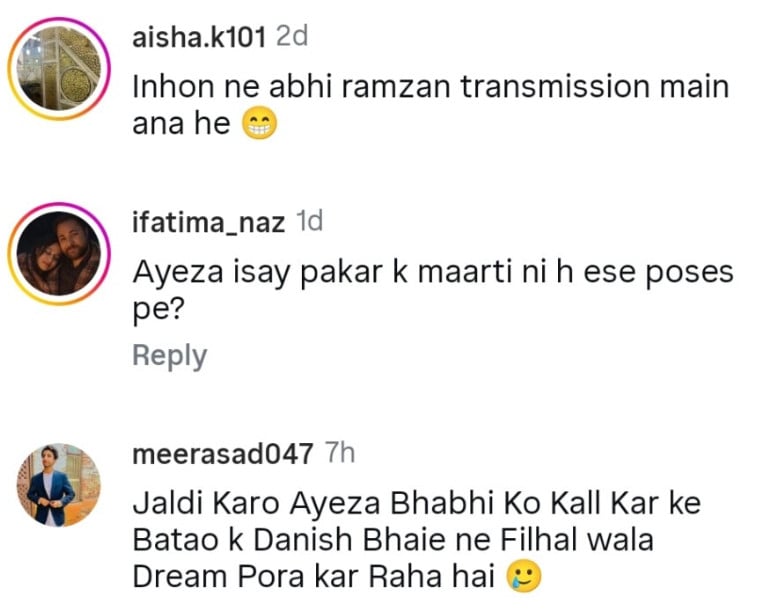Reply to ifatima_naz's comment

click(x=170, y=356)
